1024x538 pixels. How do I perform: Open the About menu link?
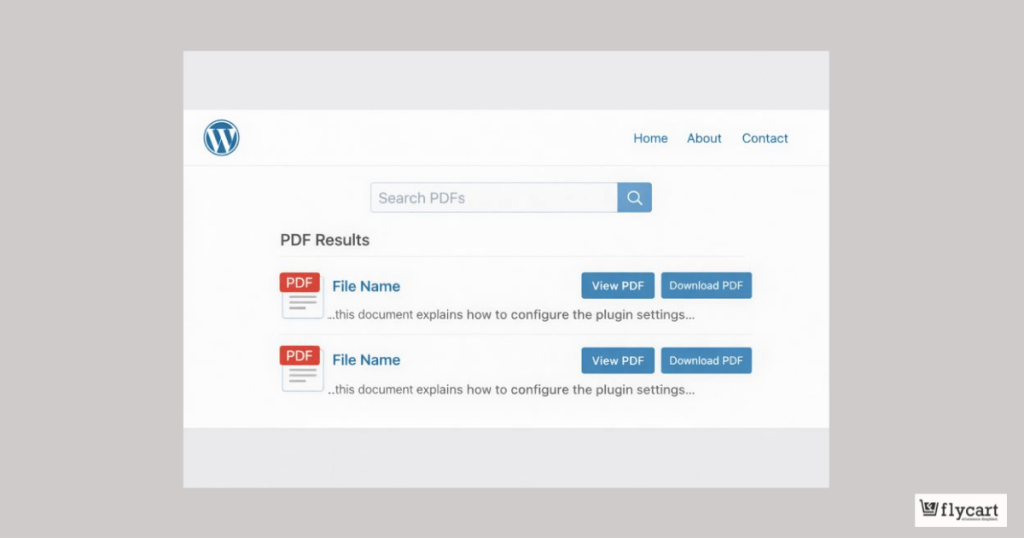704,138
